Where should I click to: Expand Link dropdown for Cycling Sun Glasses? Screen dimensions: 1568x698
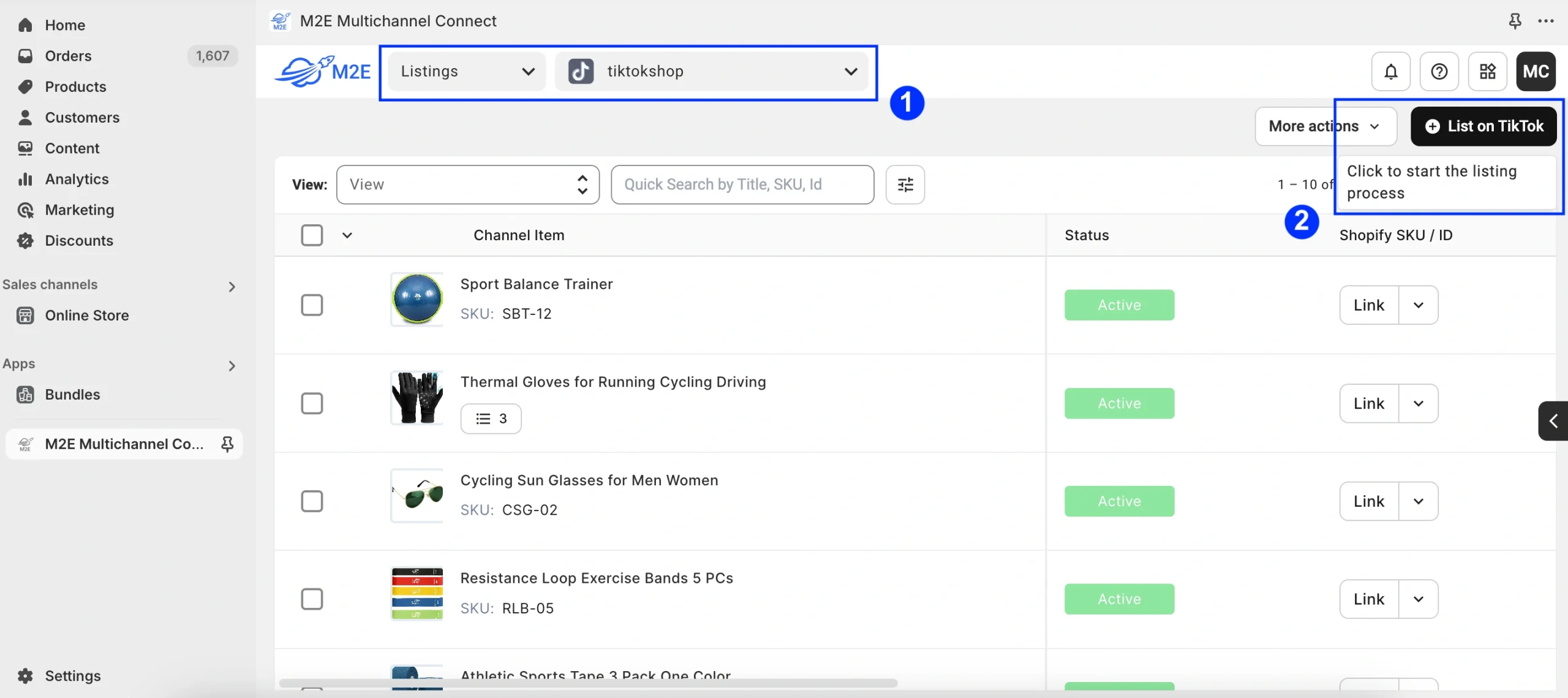1419,501
